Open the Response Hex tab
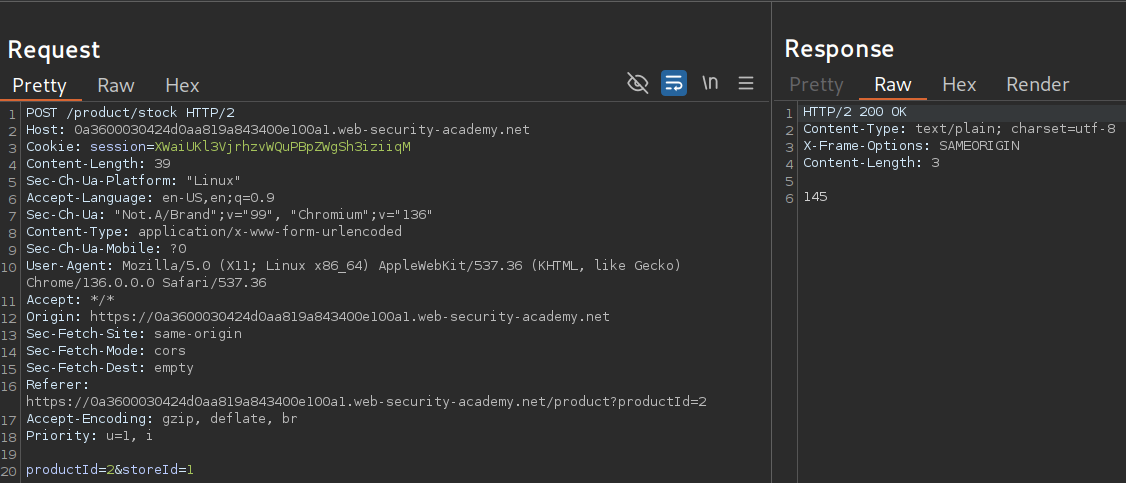 959,85
